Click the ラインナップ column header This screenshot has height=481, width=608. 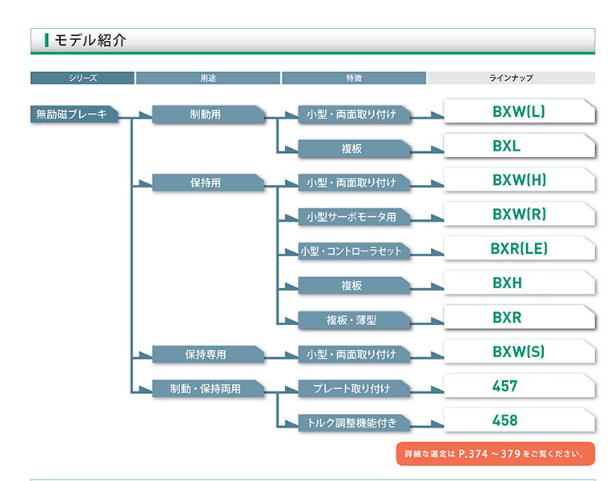coord(510,77)
